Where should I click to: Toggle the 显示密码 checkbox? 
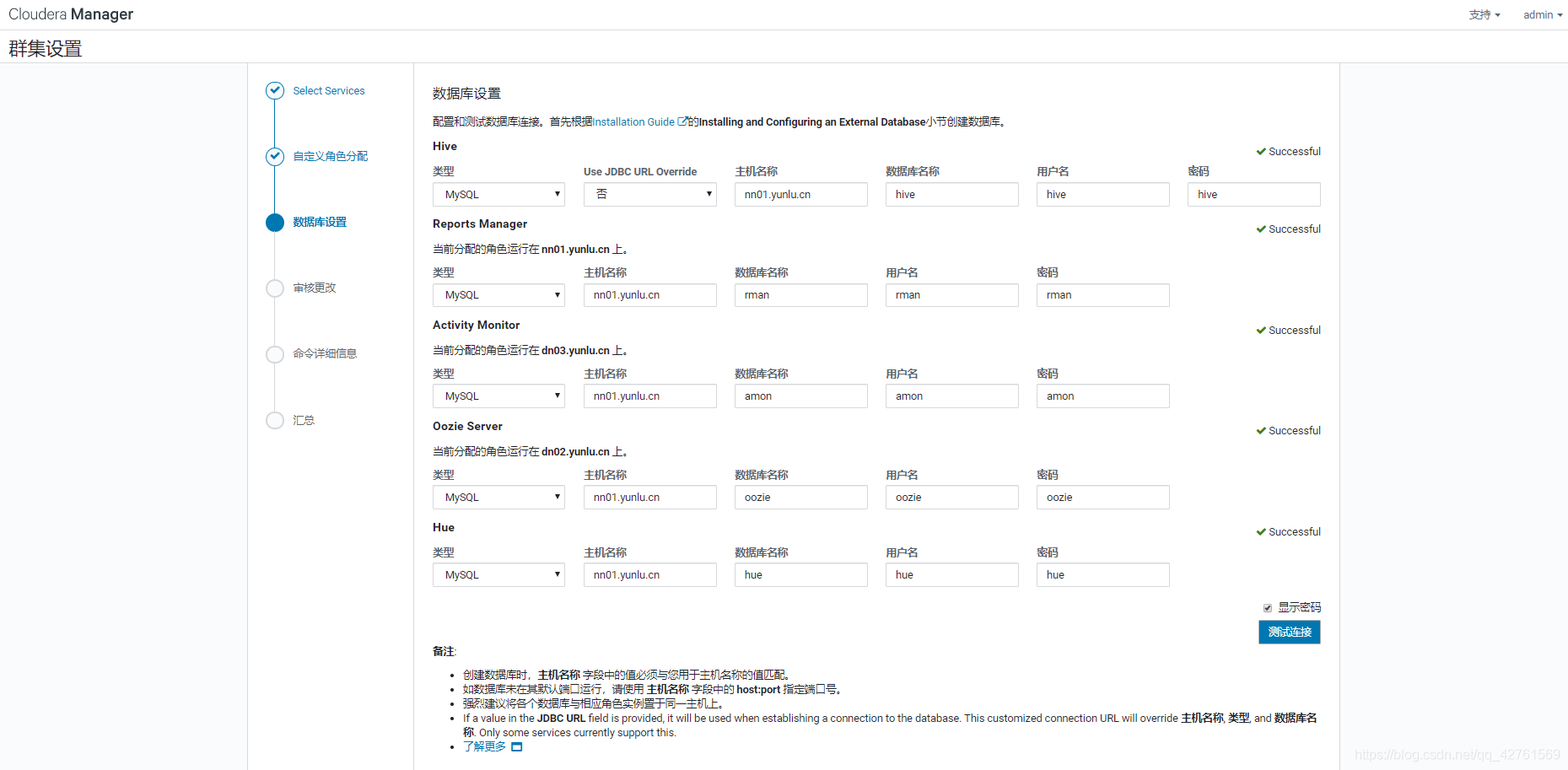(1268, 608)
